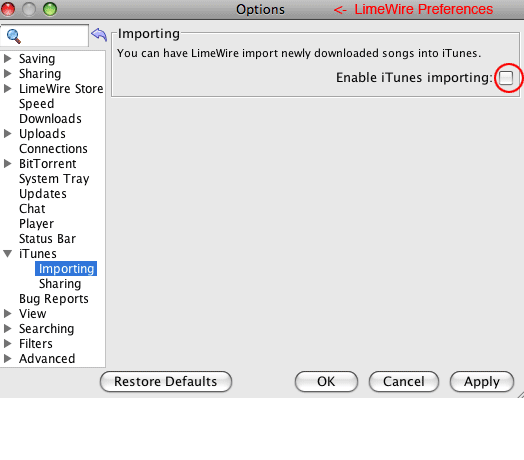Expand the BitTorrent disclosure triangle
524x460 pixels.
click(7, 163)
